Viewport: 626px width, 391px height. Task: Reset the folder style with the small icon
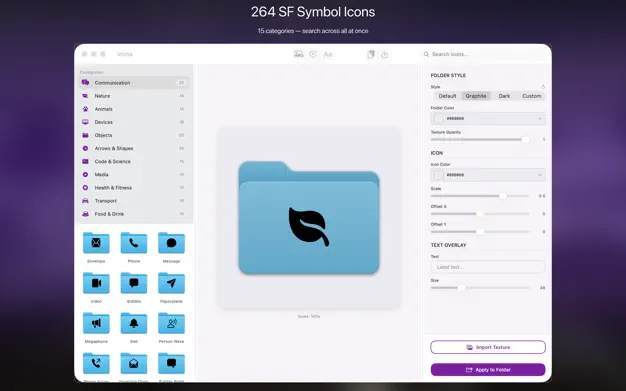(543, 87)
